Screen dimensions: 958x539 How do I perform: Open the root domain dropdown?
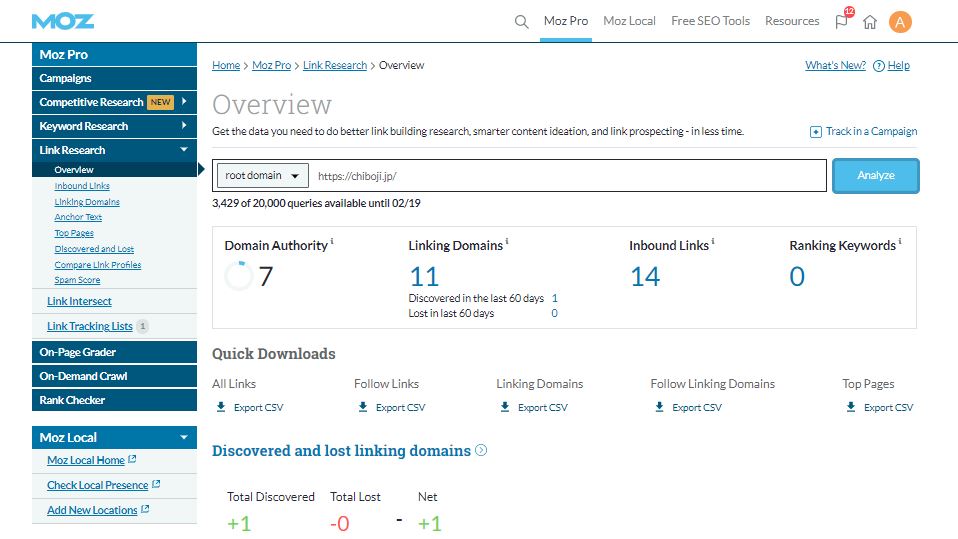tap(263, 176)
